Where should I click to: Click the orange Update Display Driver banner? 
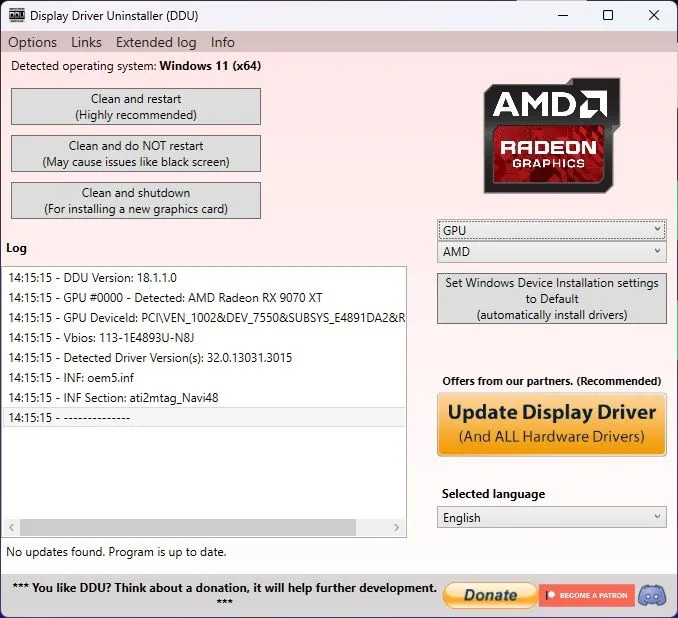tap(551, 423)
